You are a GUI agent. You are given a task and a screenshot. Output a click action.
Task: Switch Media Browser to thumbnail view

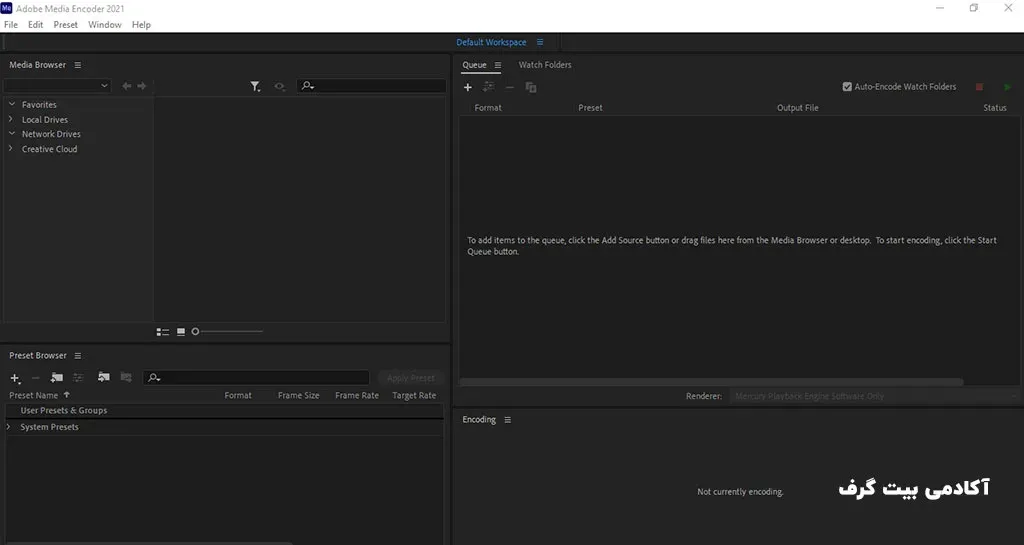[181, 332]
